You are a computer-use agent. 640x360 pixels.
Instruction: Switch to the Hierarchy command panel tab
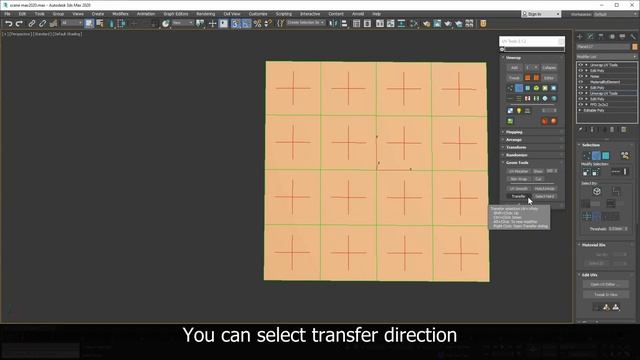601,37
